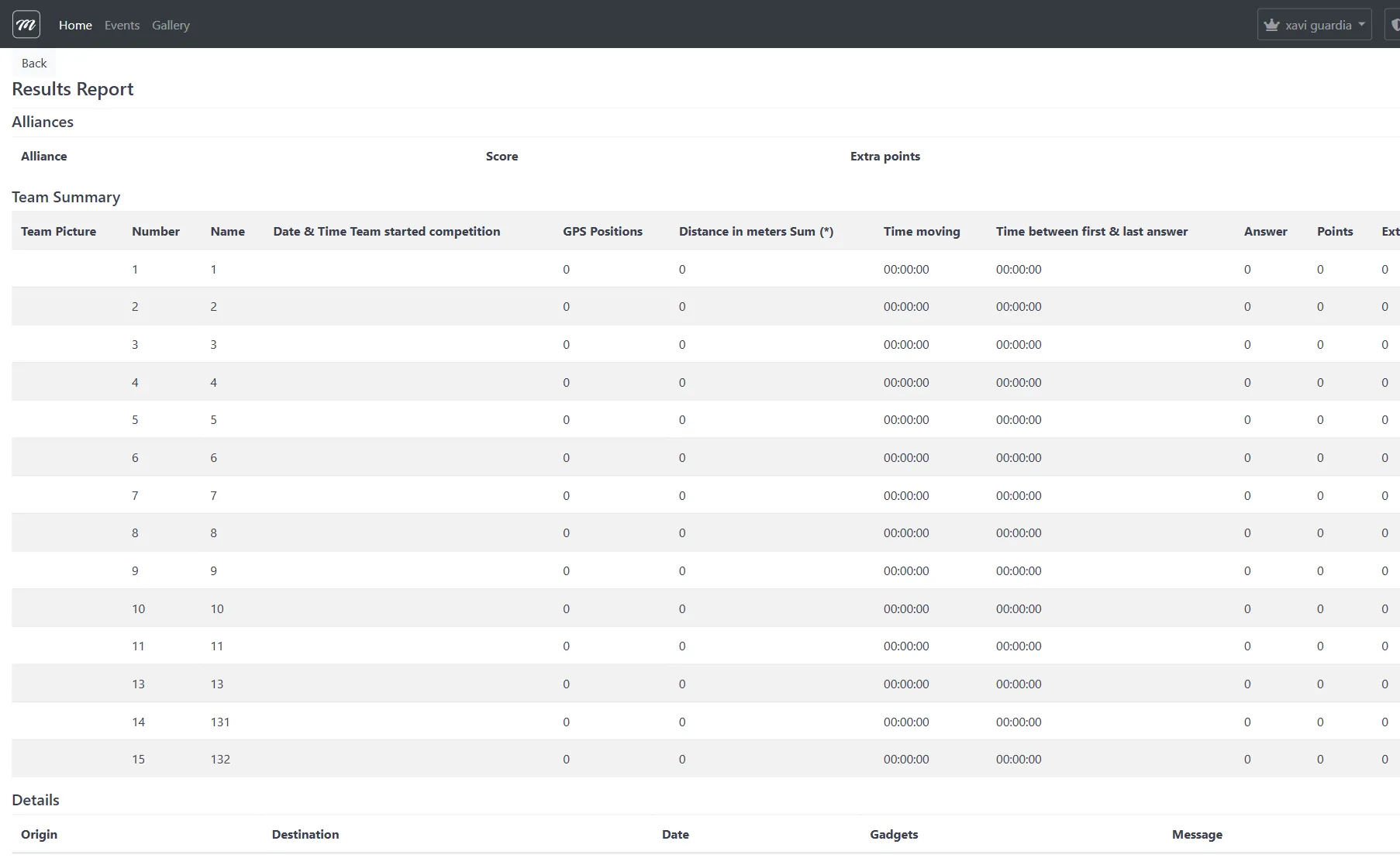Click the Team Picture cell for team 10
Image resolution: width=1400 pixels, height=865 pixels.
[58, 608]
